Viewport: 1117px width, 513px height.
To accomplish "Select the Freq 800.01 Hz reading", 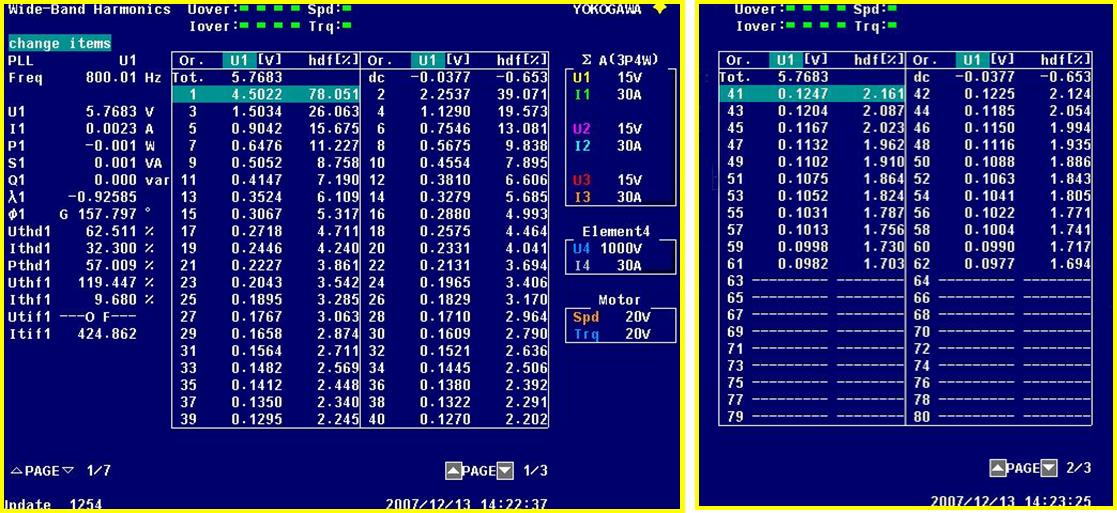I will tap(85, 78).
